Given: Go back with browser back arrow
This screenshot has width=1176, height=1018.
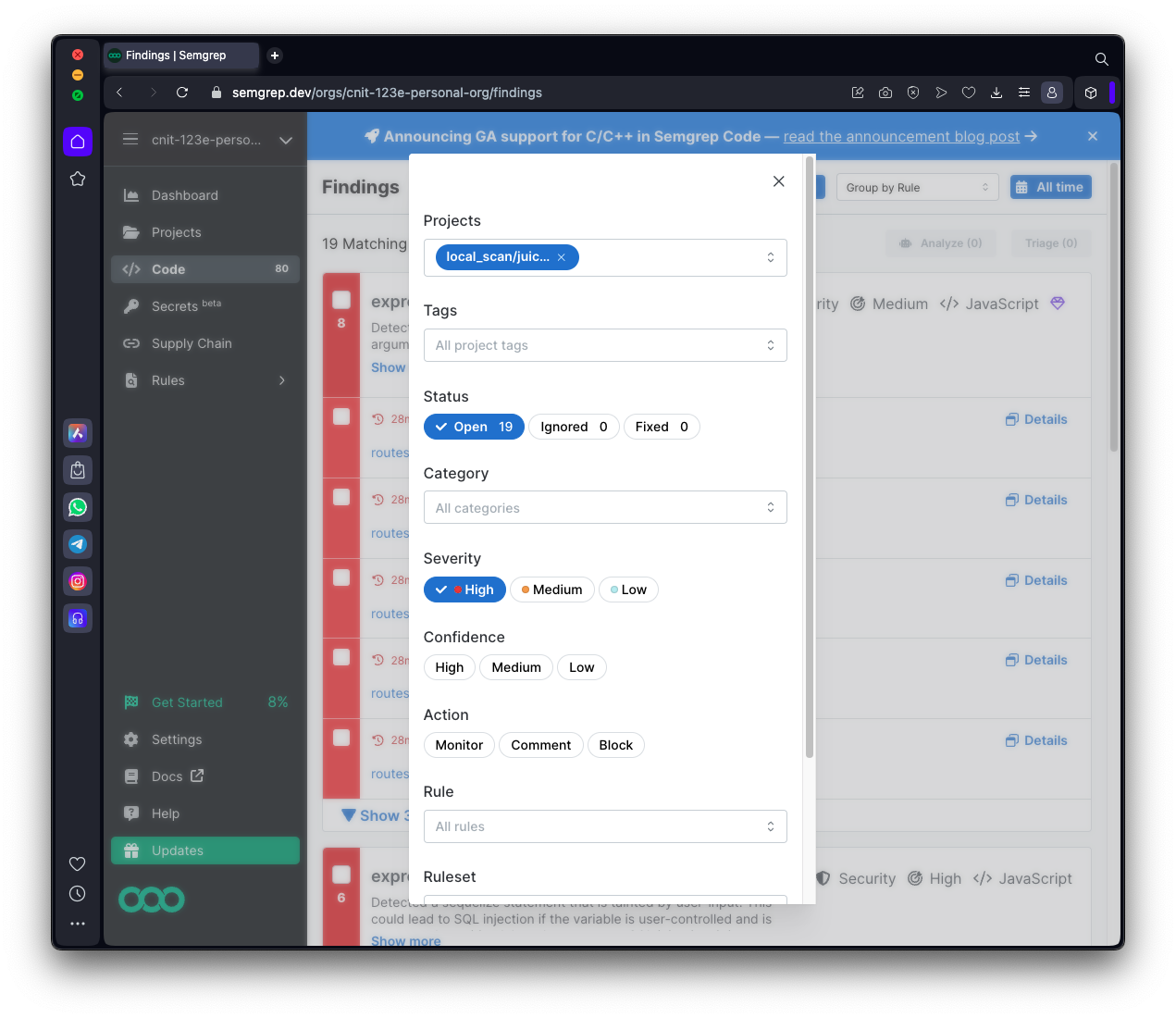Looking at the screenshot, I should [119, 93].
